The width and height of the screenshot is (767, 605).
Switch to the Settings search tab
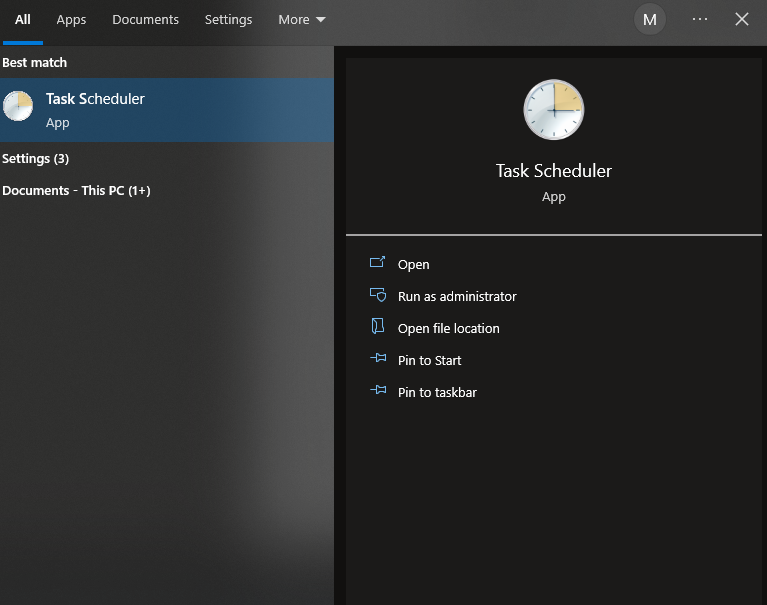click(x=228, y=20)
